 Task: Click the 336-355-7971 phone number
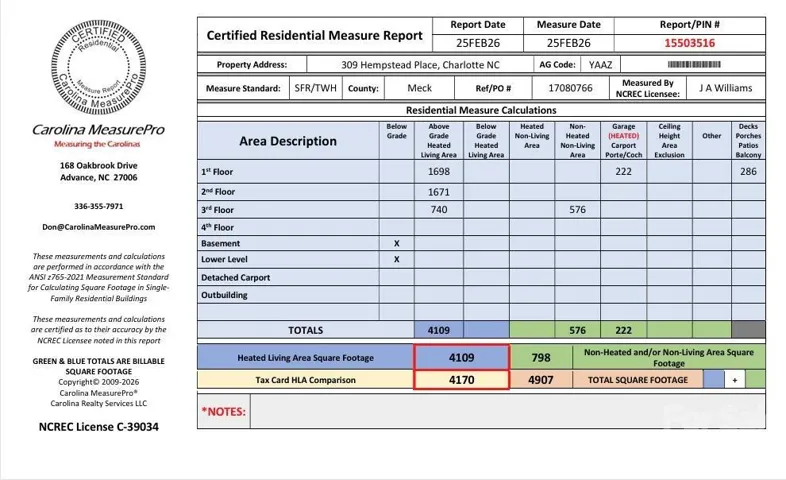pyautogui.click(x=98, y=206)
